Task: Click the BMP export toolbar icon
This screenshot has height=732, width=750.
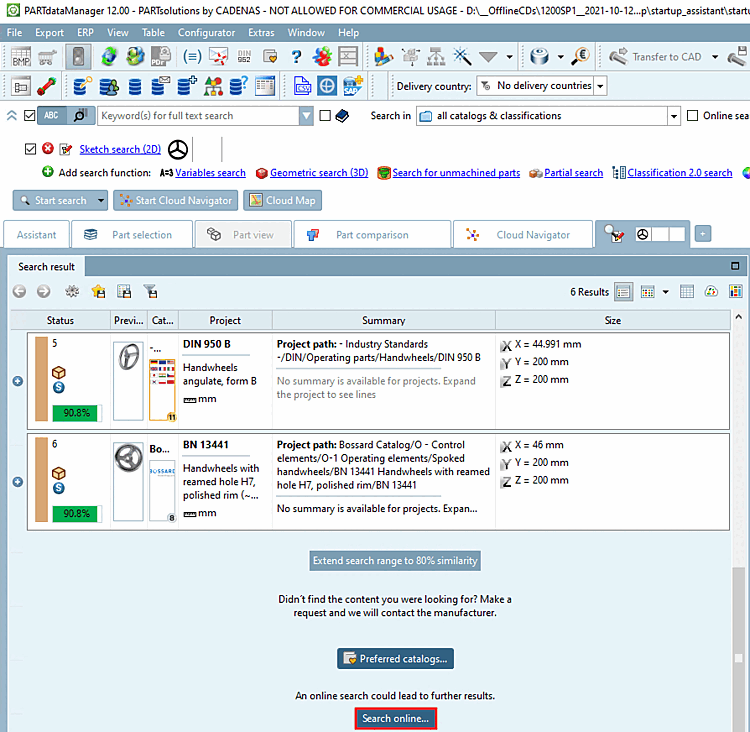Action: 21,56
